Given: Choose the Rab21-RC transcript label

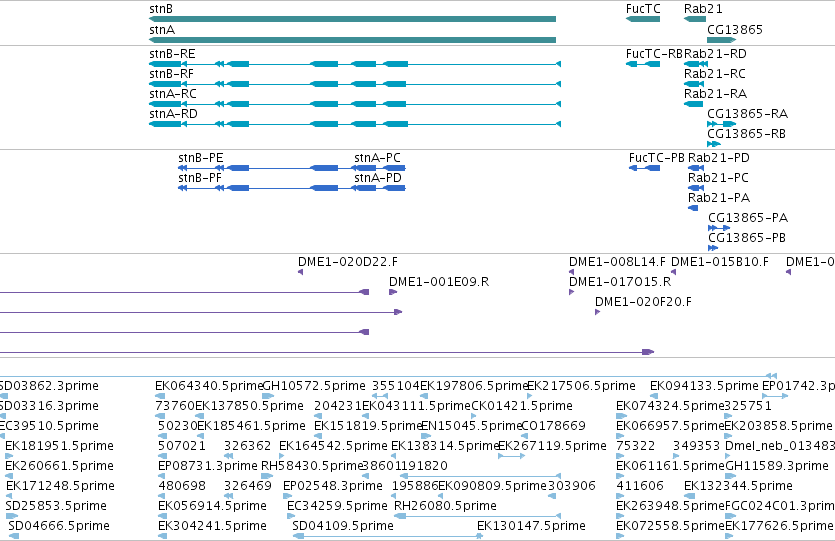Looking at the screenshot, I should pyautogui.click(x=715, y=74).
